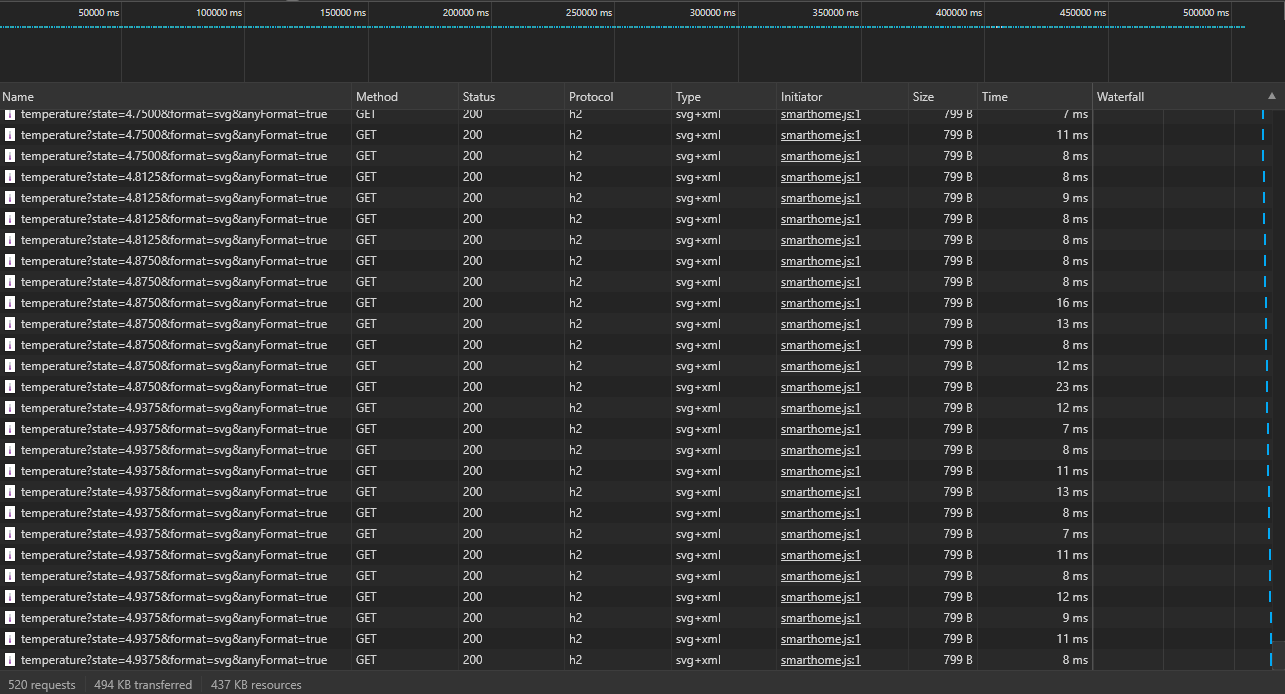1285x694 pixels.
Task: Click the Size column header
Action: [x=923, y=97]
